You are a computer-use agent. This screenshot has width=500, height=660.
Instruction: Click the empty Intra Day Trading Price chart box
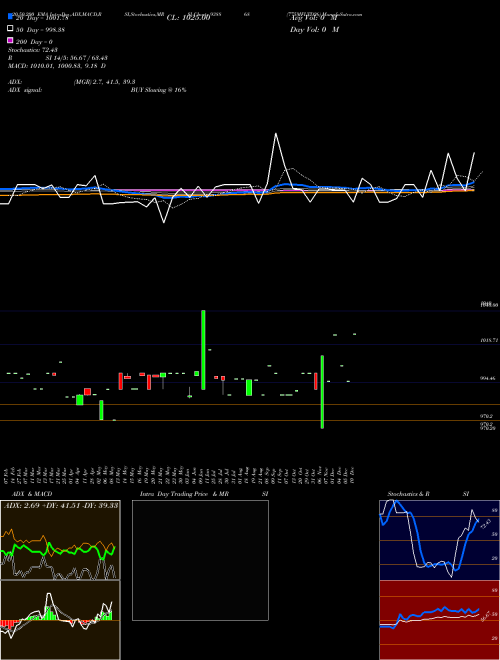pos(200,560)
